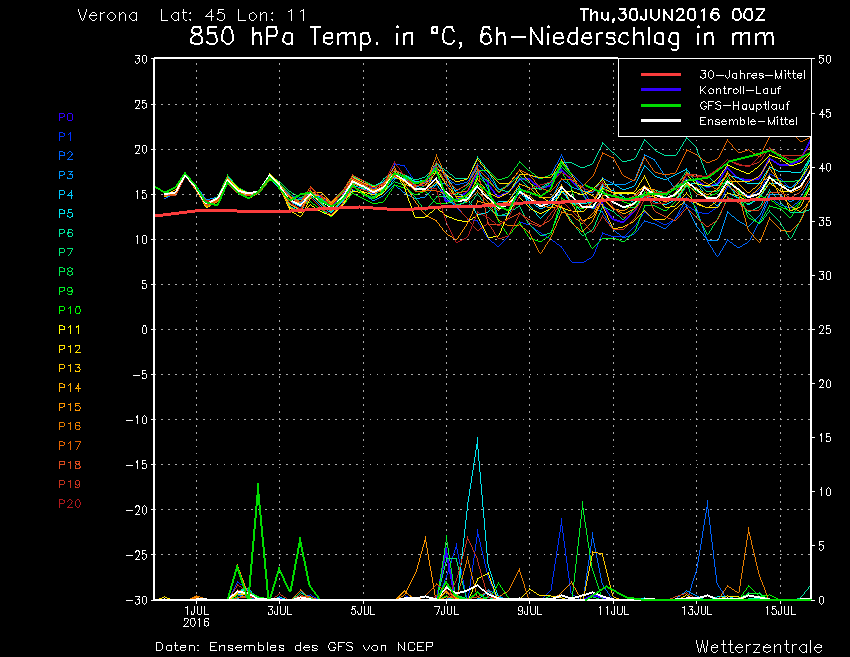Click the "13JUL" date label on x-axis
Image resolution: width=850 pixels, height=657 pixels.
point(697,611)
